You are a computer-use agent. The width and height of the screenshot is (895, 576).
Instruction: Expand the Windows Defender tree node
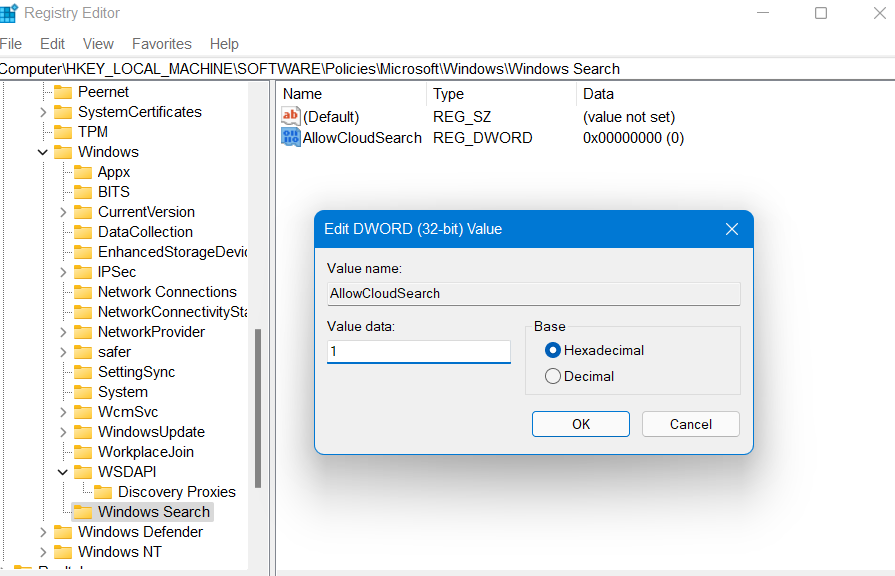pyautogui.click(x=43, y=532)
